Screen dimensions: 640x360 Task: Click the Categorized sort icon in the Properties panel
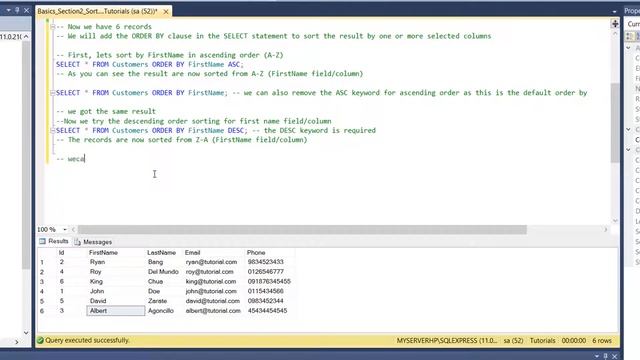tap(630, 36)
